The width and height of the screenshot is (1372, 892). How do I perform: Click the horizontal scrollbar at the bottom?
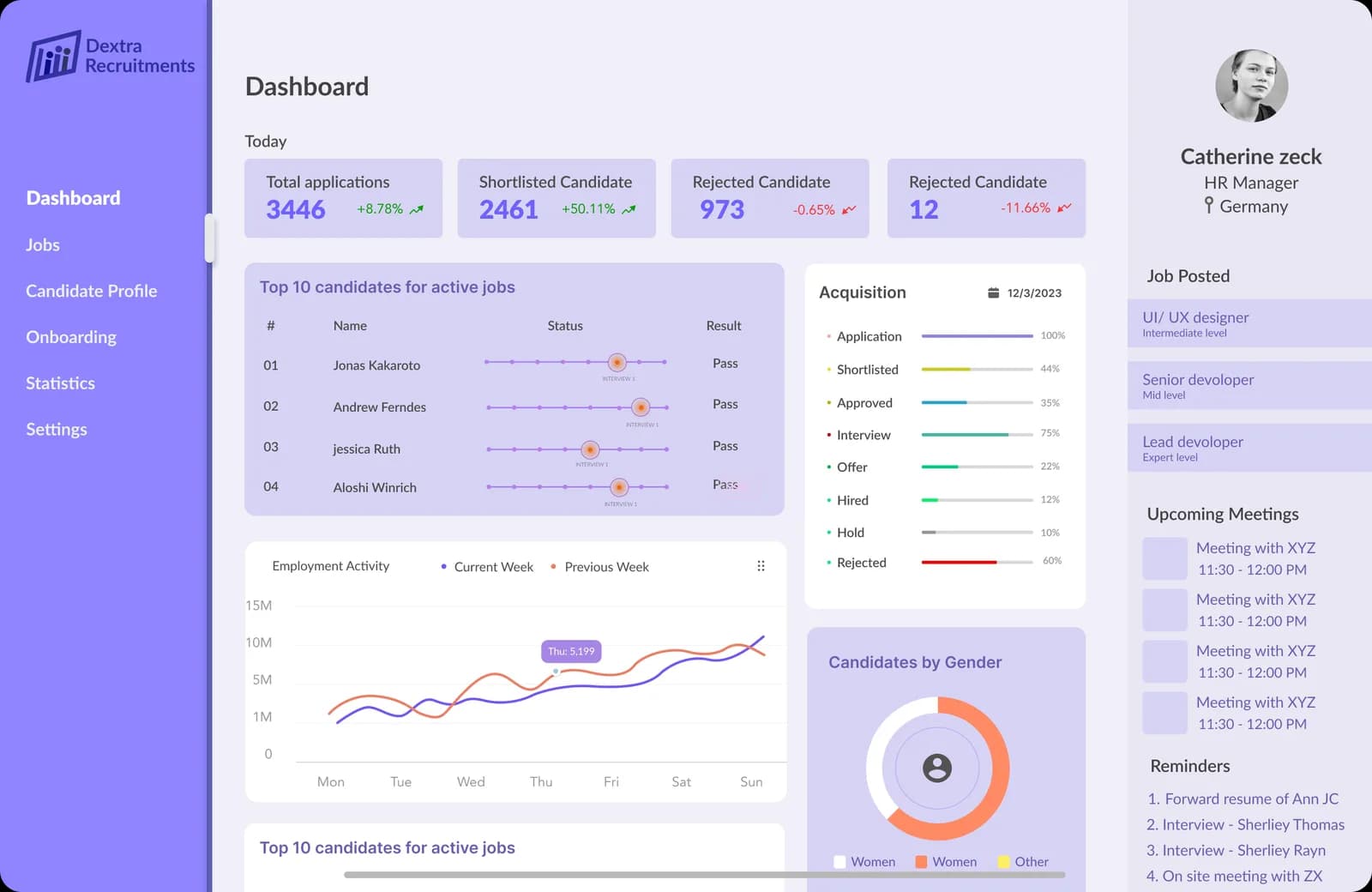(704, 875)
